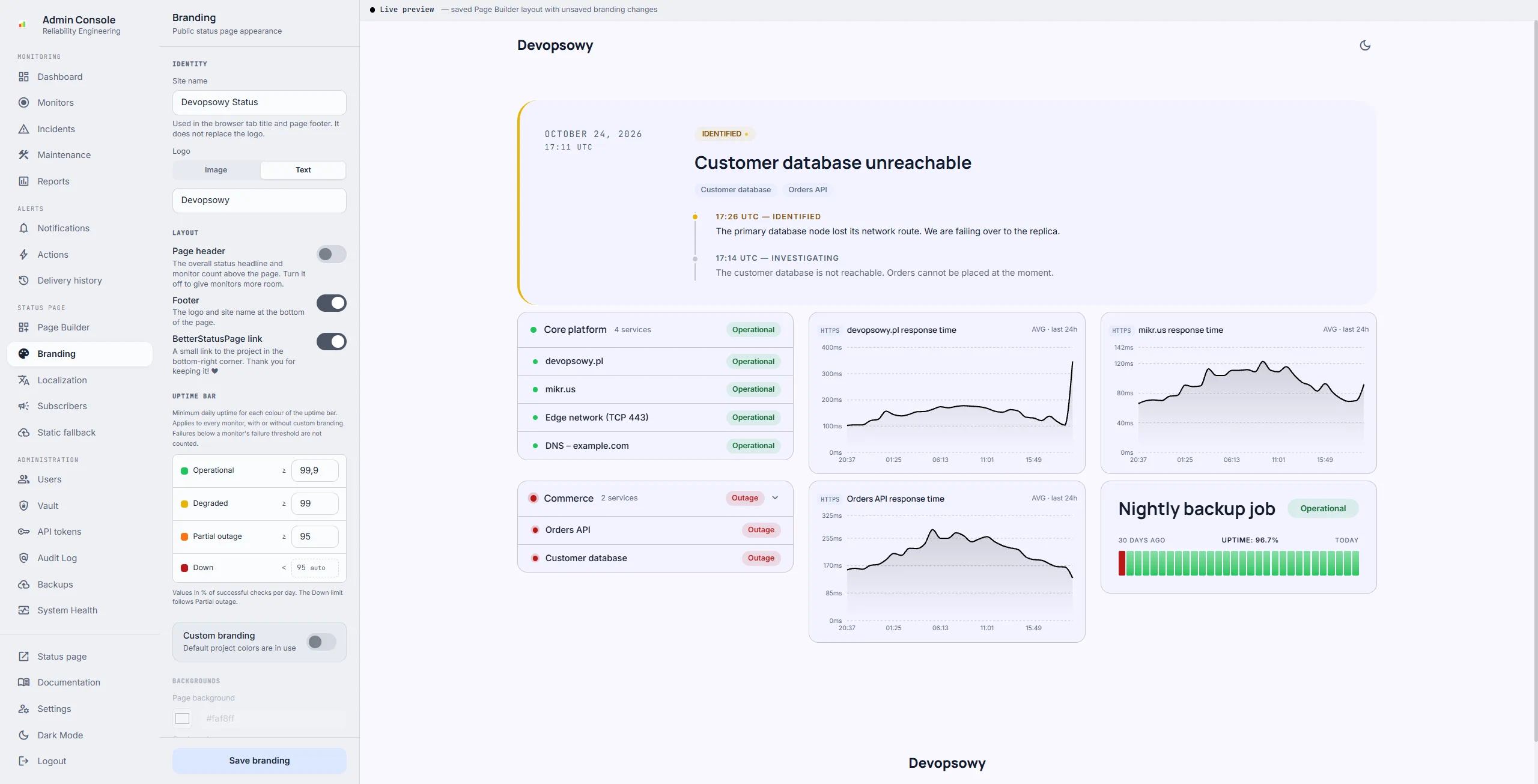Click the Notifications bell icon
Screen dimensions: 1538x784
pos(23,228)
